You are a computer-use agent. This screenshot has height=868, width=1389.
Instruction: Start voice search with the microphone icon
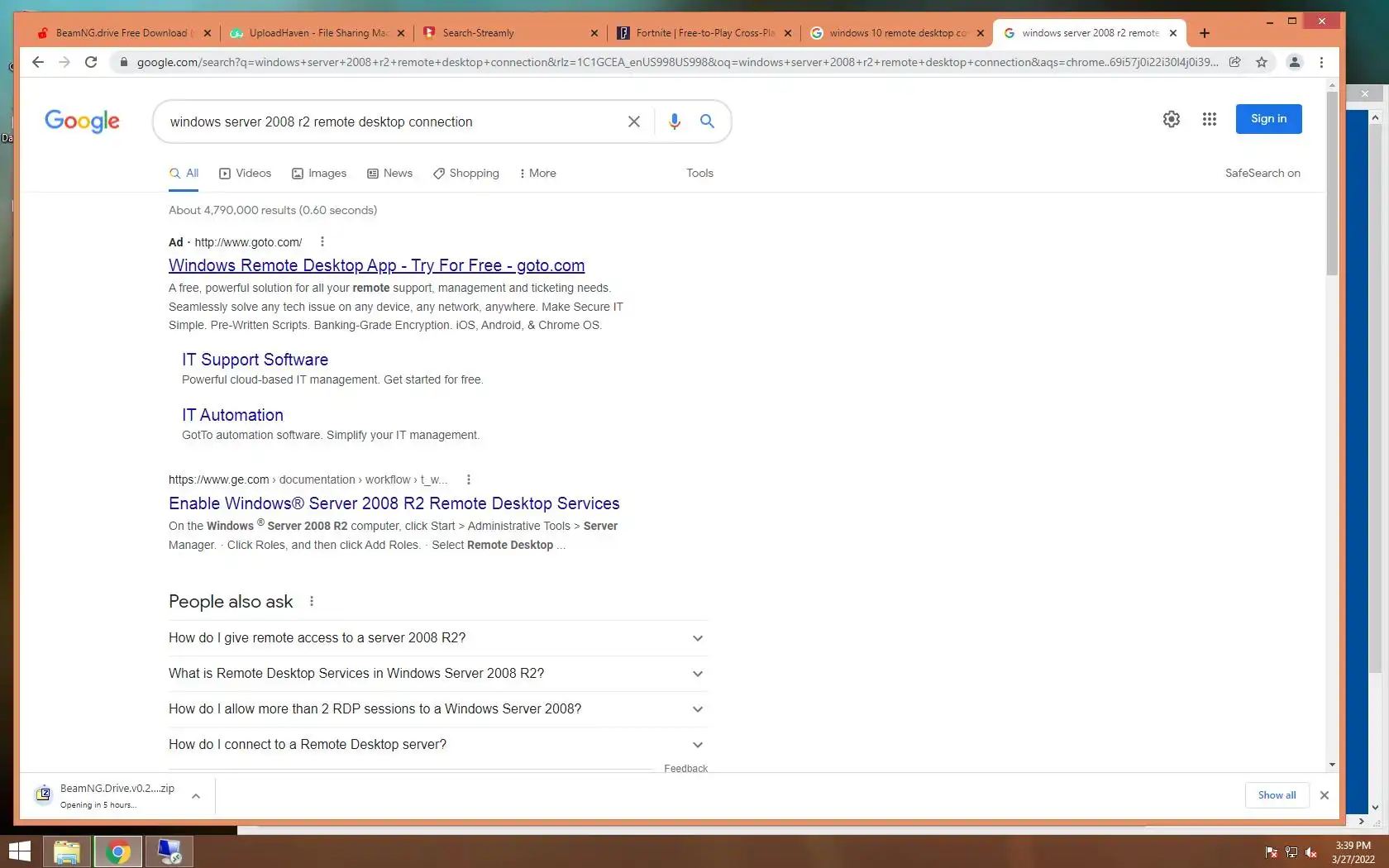[x=675, y=122]
